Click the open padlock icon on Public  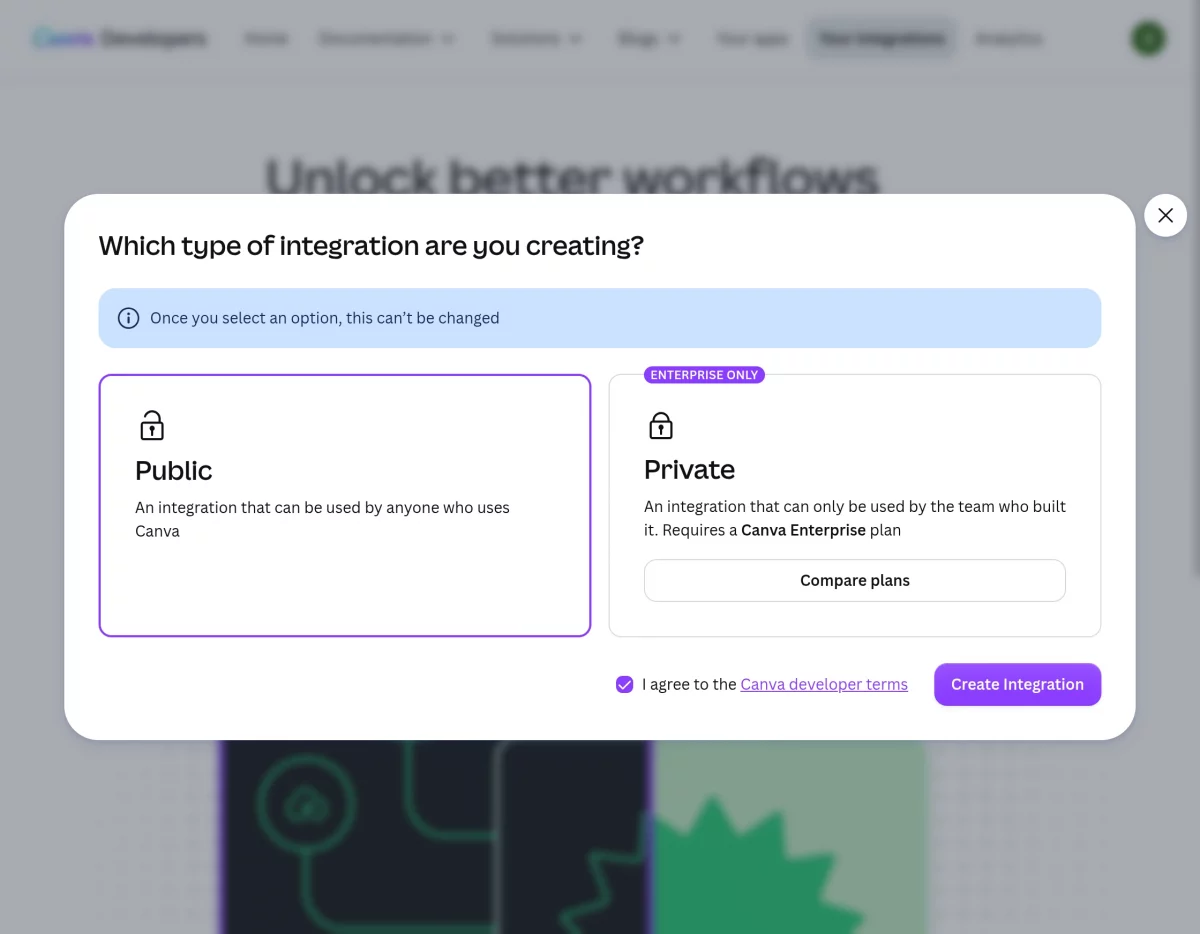pyautogui.click(x=151, y=425)
